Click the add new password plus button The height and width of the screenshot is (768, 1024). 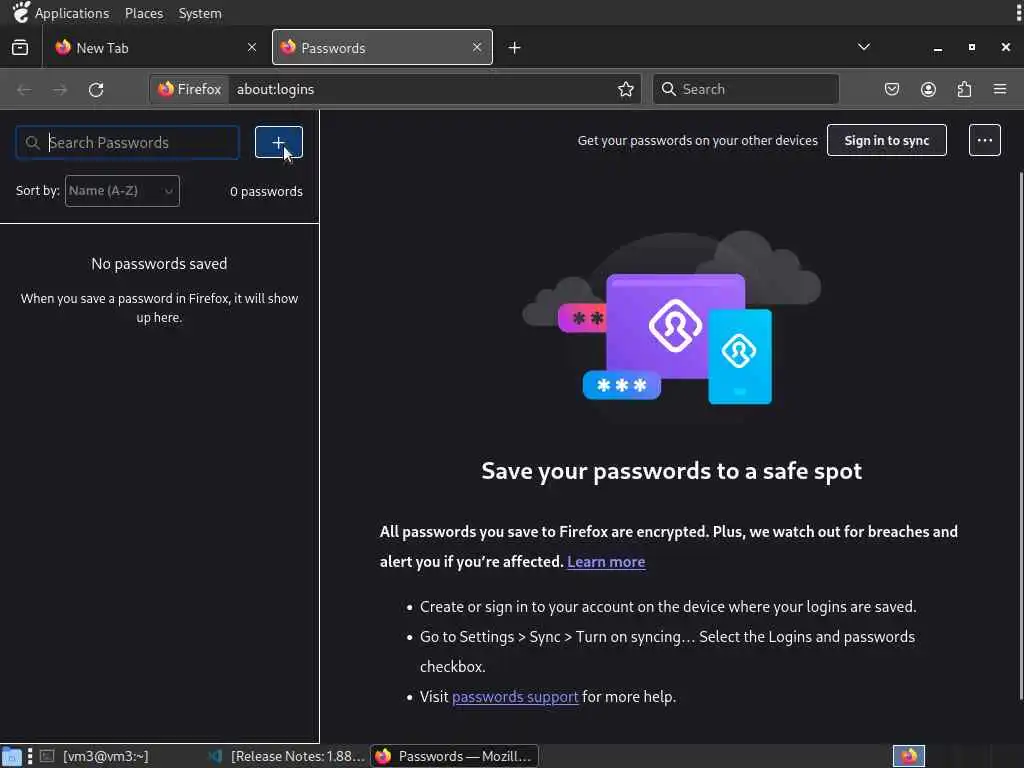click(278, 142)
